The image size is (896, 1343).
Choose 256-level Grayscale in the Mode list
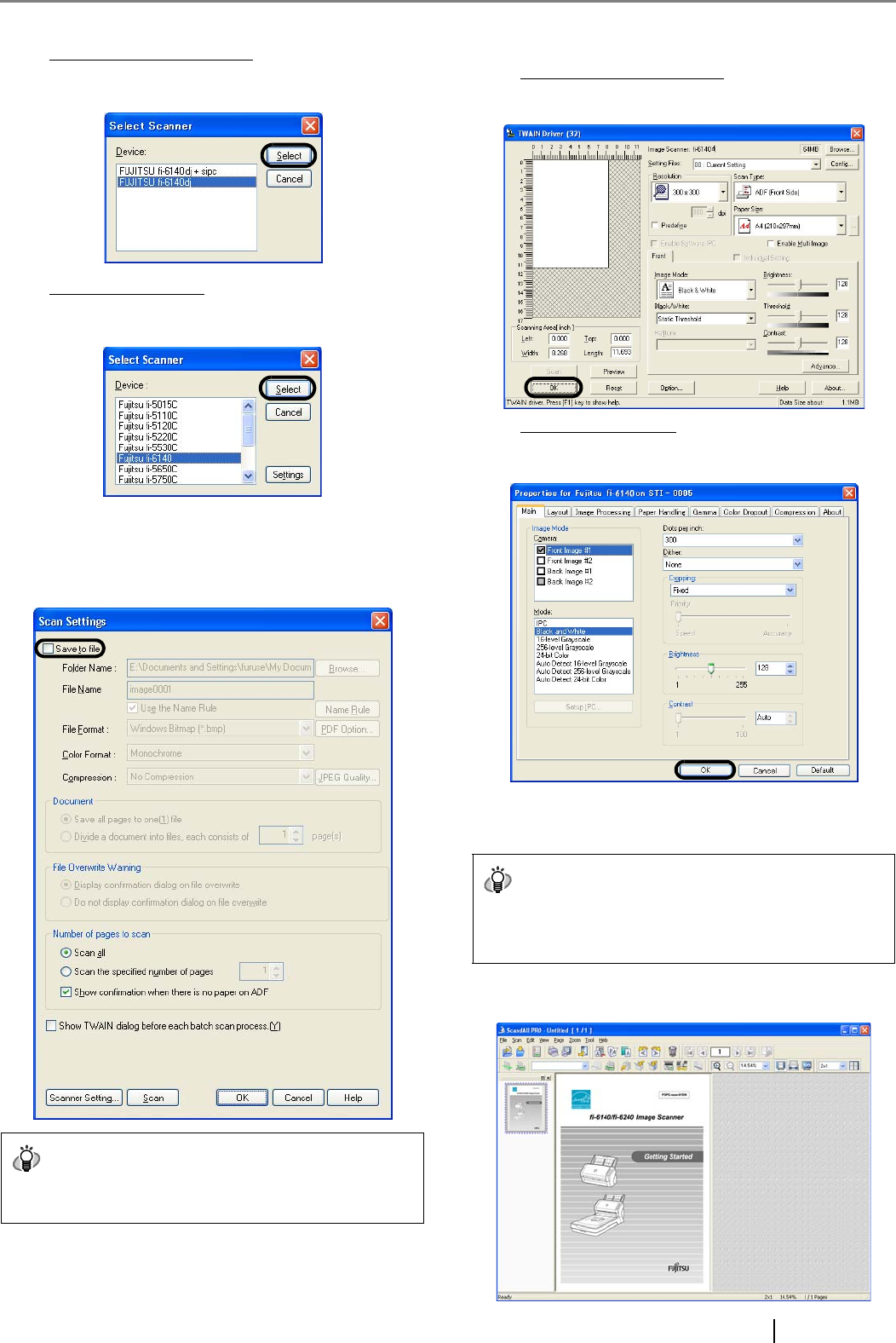(x=583, y=648)
